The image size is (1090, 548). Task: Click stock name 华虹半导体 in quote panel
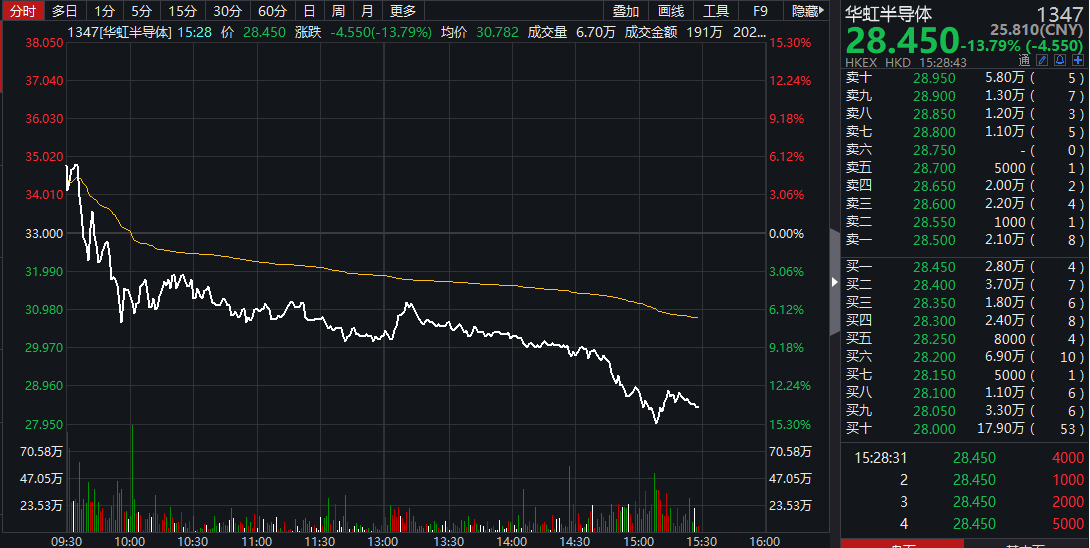(888, 13)
